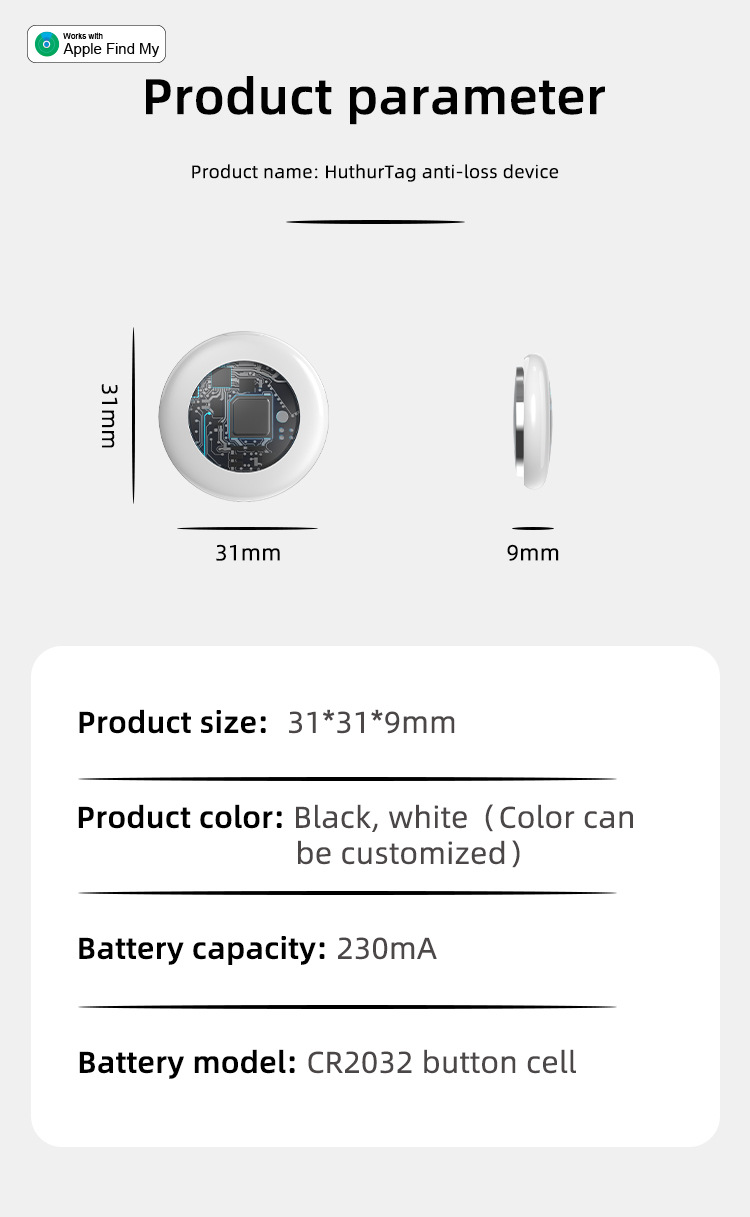The width and height of the screenshot is (750, 1217).
Task: Click the HuthurTag product name line
Action: click(374, 172)
